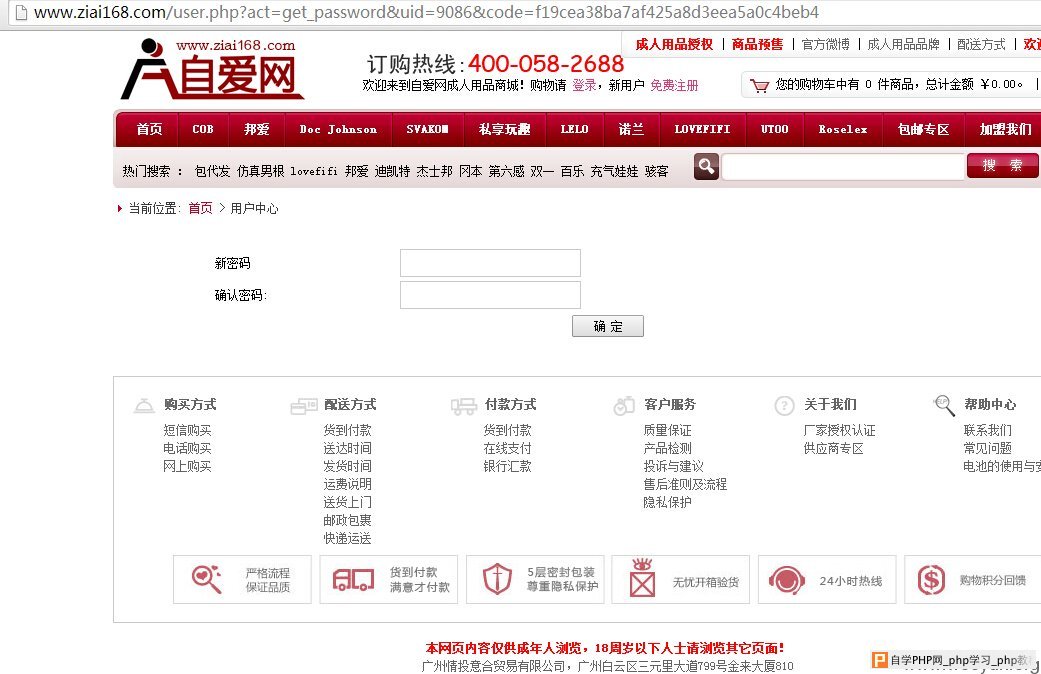Open the 运费说明 footer link
1041x674 pixels.
pyautogui.click(x=347, y=484)
